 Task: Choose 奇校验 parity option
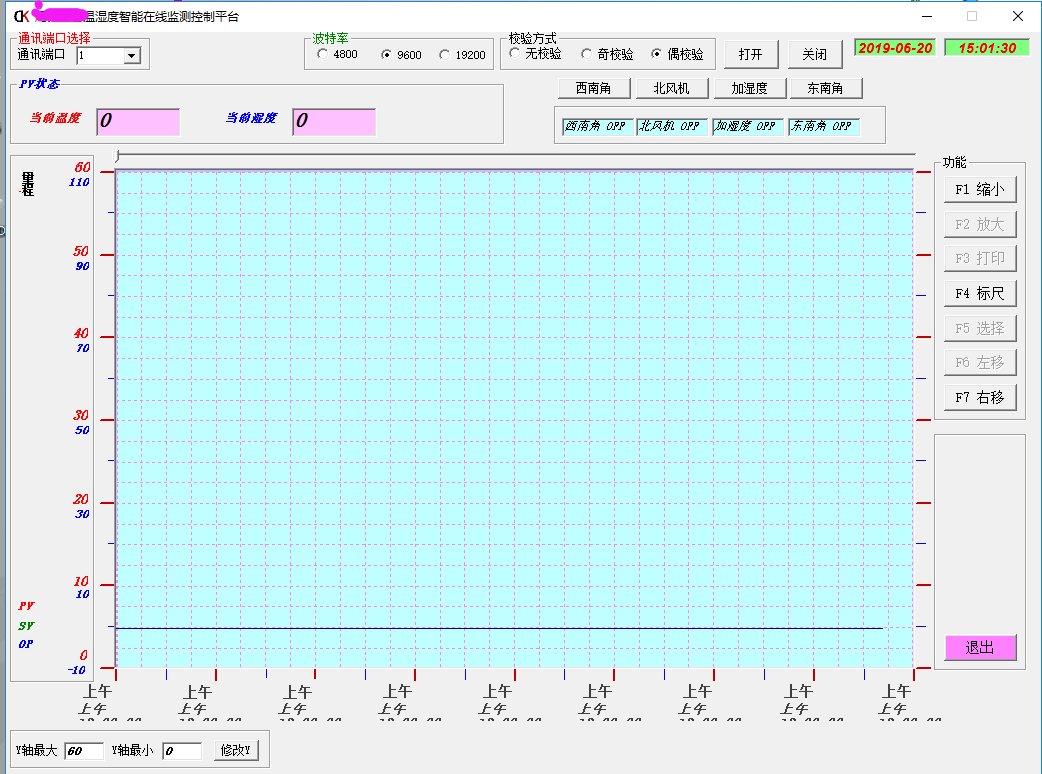(x=587, y=54)
